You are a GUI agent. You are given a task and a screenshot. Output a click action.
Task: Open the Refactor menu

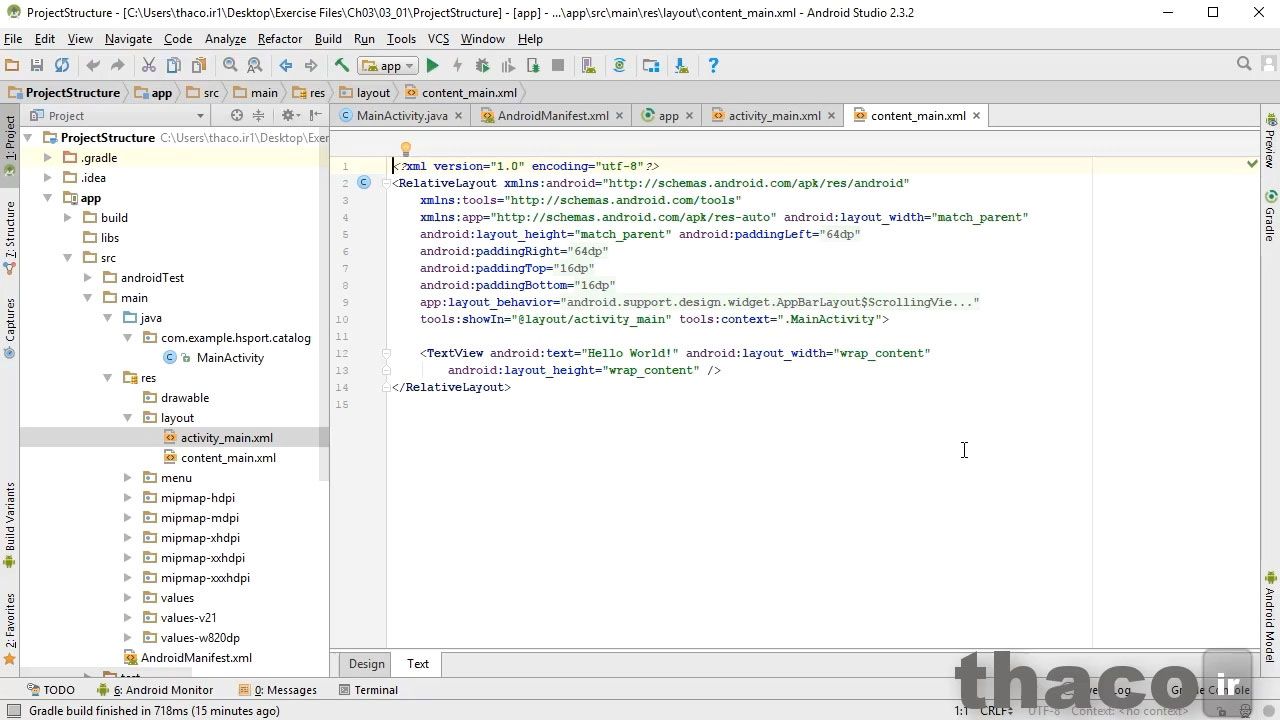click(x=280, y=39)
